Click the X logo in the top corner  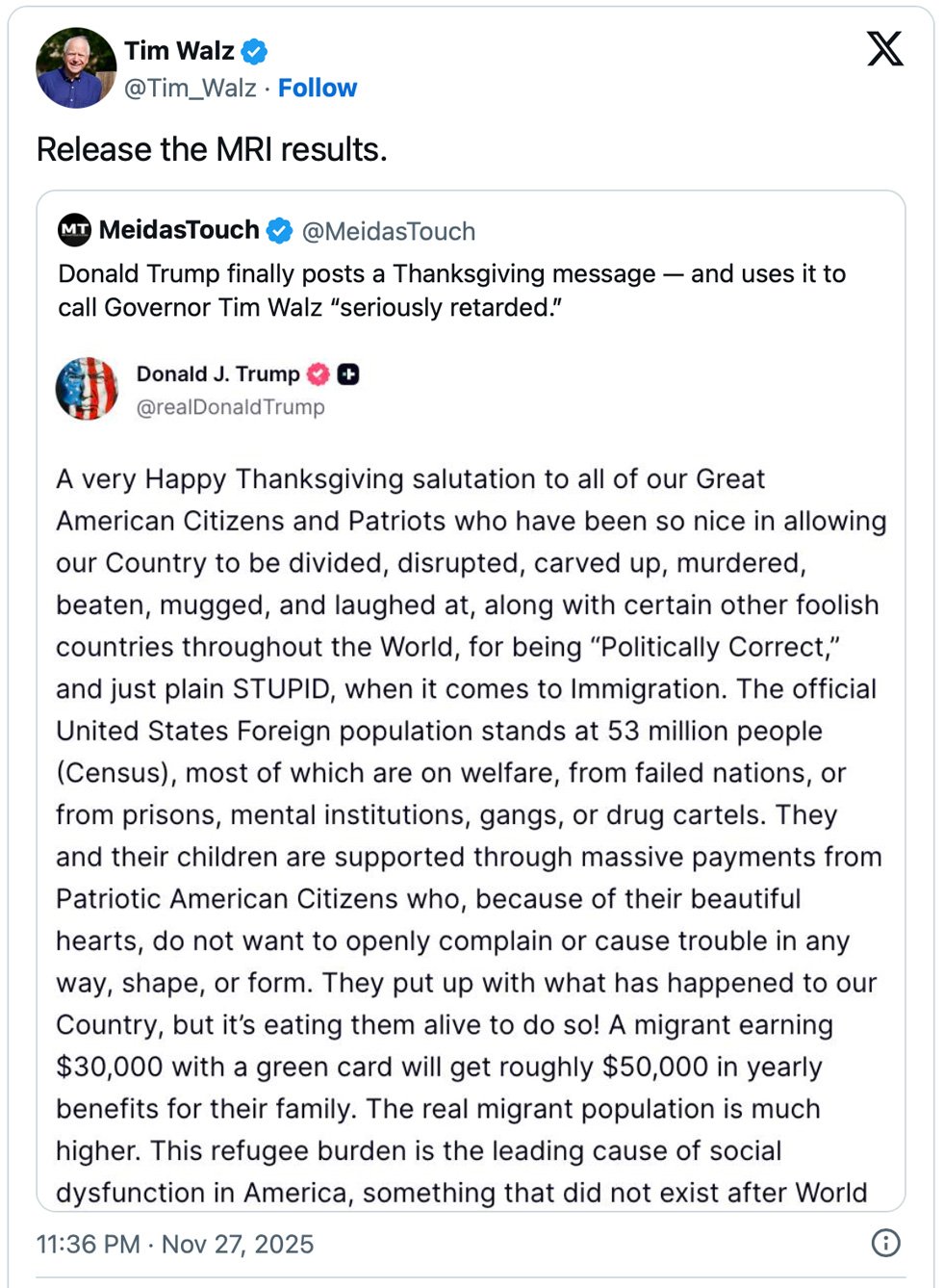point(884,48)
